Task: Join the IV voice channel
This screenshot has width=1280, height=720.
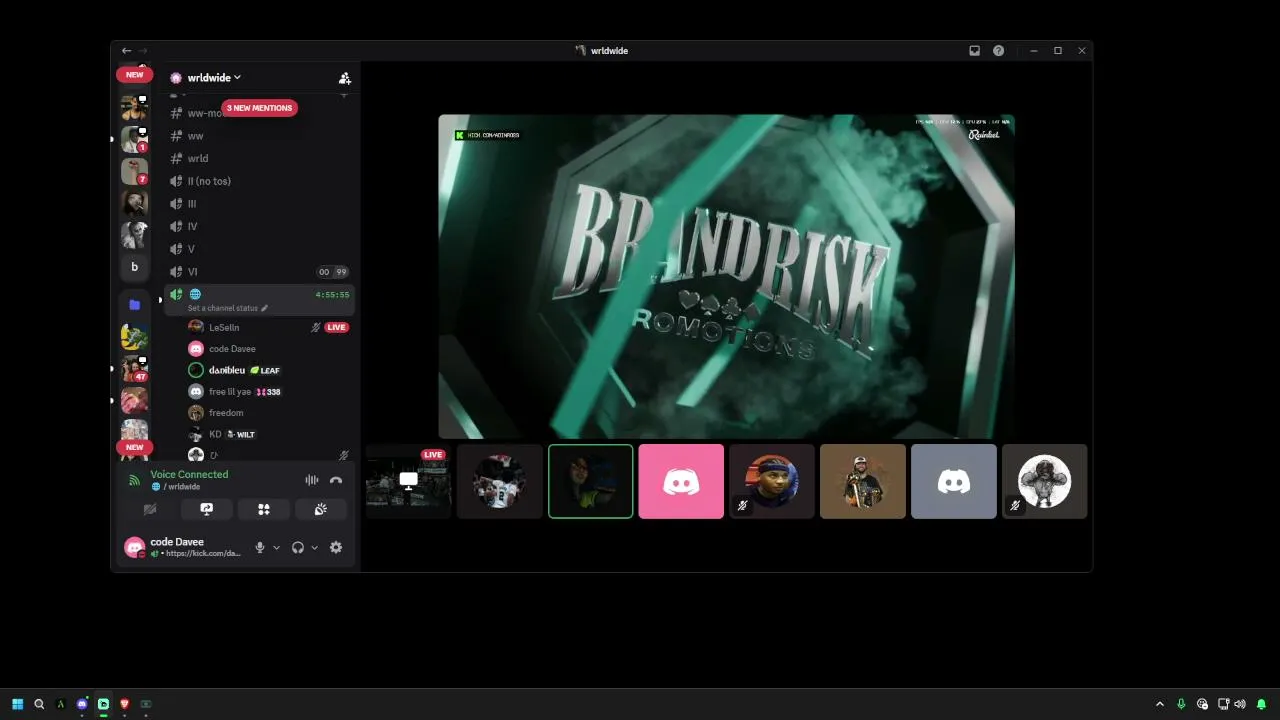Action: coord(259,226)
